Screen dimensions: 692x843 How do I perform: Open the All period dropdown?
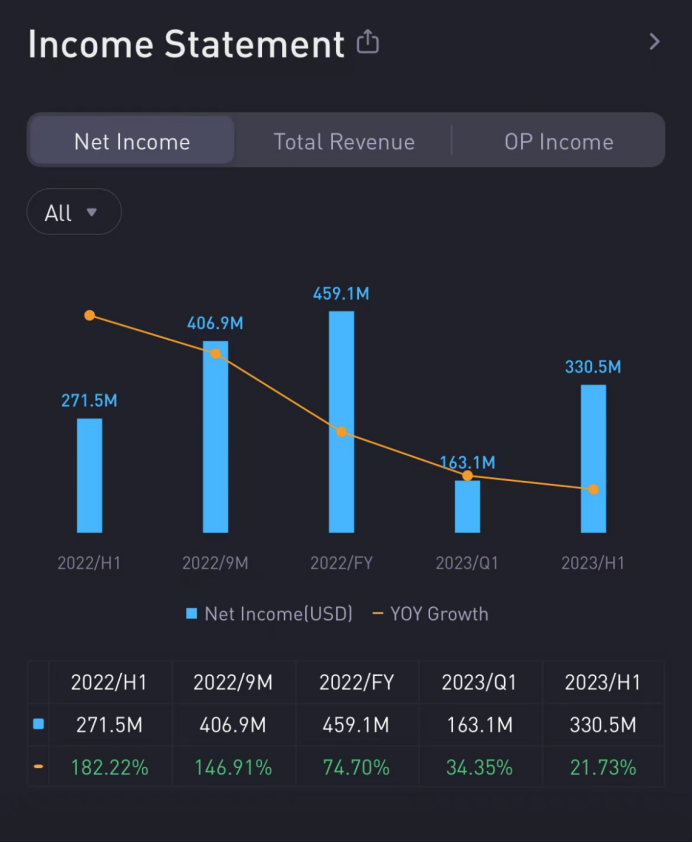coord(74,212)
